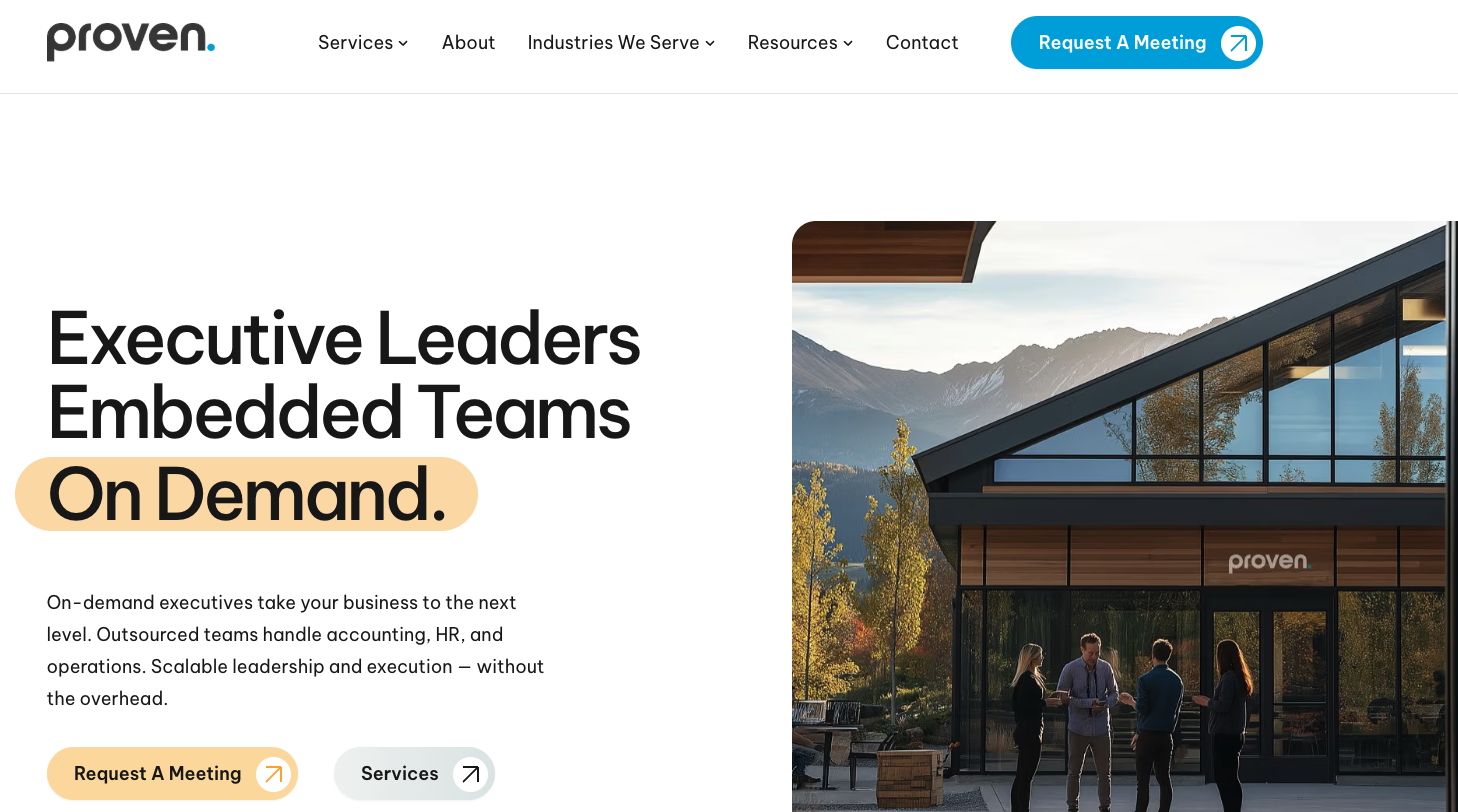Viewport: 1458px width, 812px height.
Task: Click proven sign on building image
Action: (x=1269, y=563)
